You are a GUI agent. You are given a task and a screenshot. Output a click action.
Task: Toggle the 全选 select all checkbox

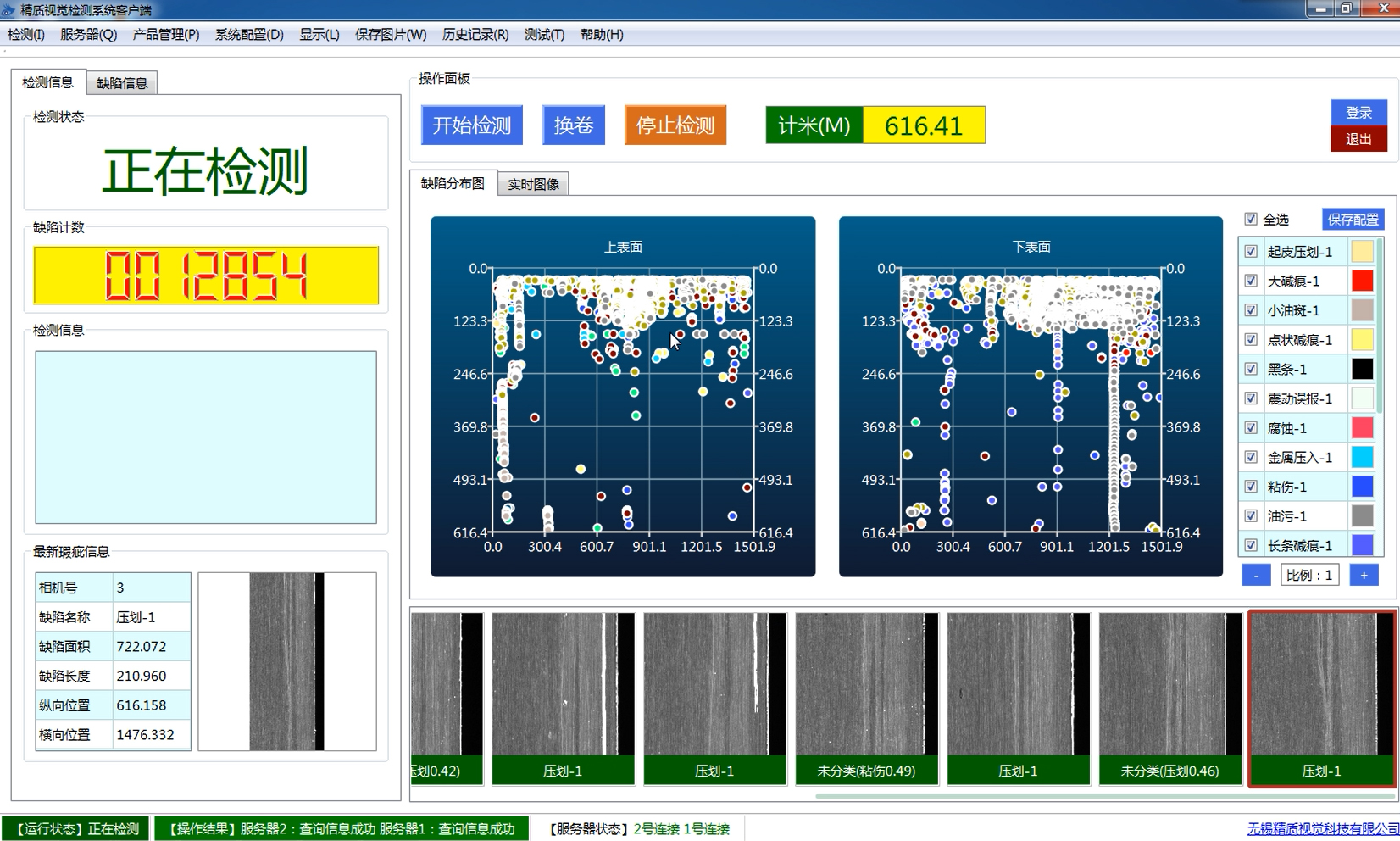click(x=1251, y=220)
